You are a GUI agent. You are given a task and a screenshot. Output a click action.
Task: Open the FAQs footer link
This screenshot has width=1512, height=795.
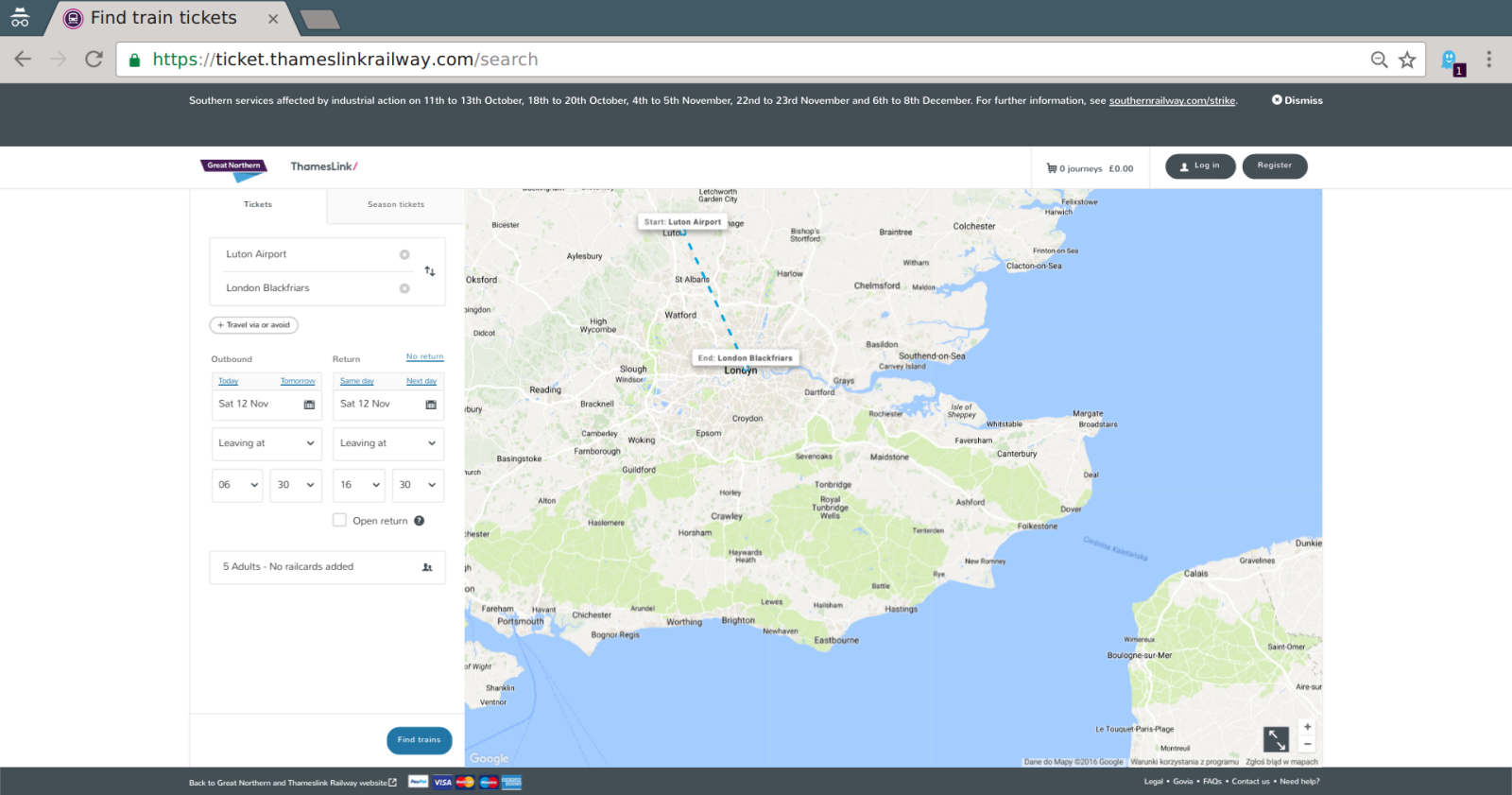[1212, 782]
